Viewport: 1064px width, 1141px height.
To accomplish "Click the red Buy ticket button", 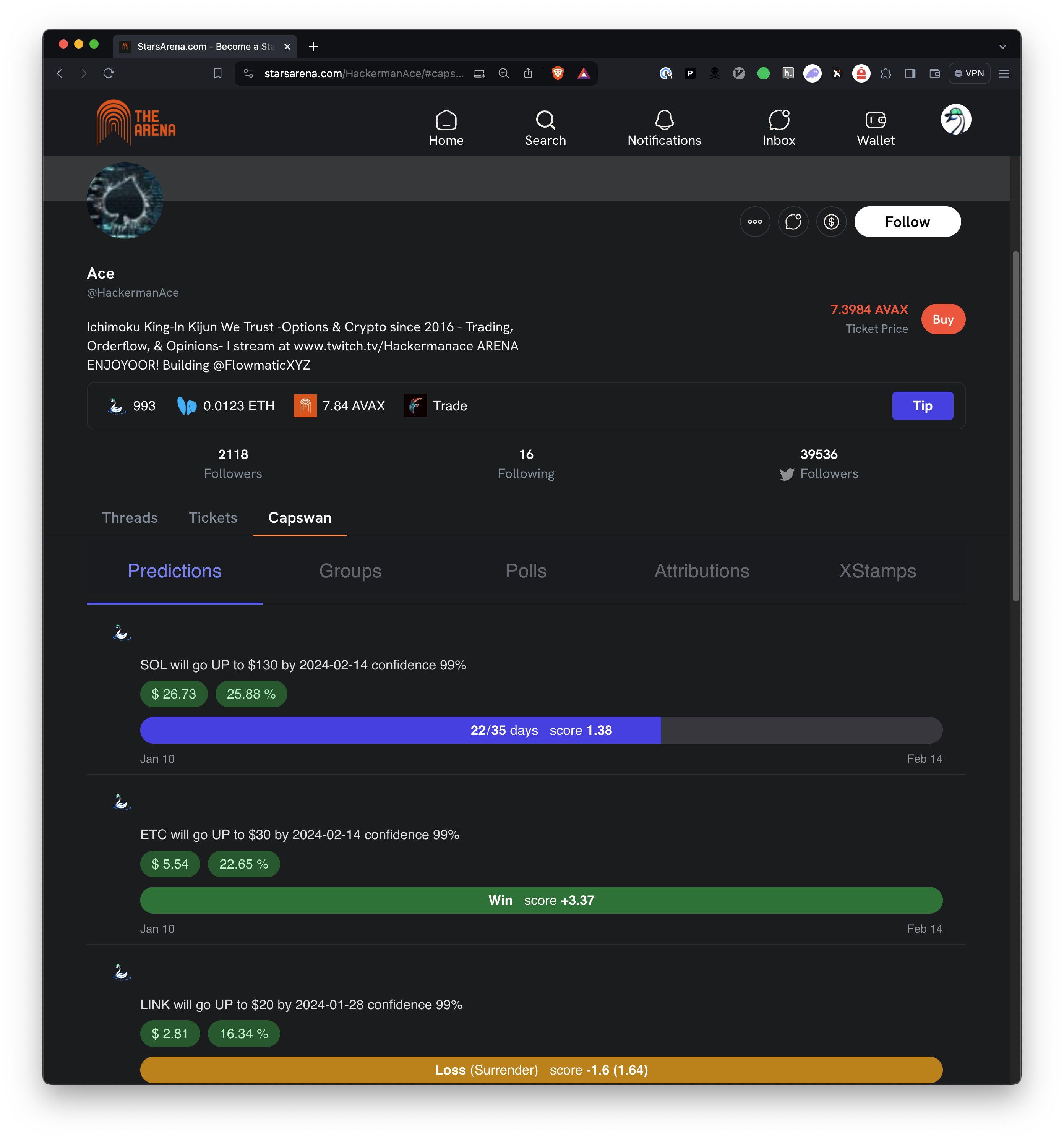I will [942, 319].
